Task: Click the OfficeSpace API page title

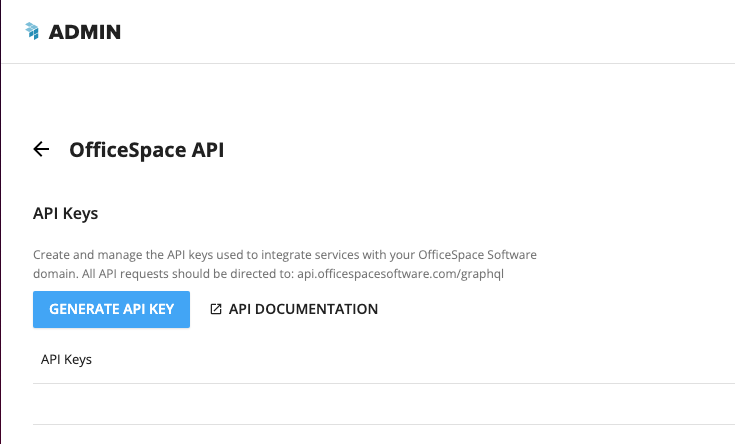Action: pyautogui.click(x=147, y=150)
